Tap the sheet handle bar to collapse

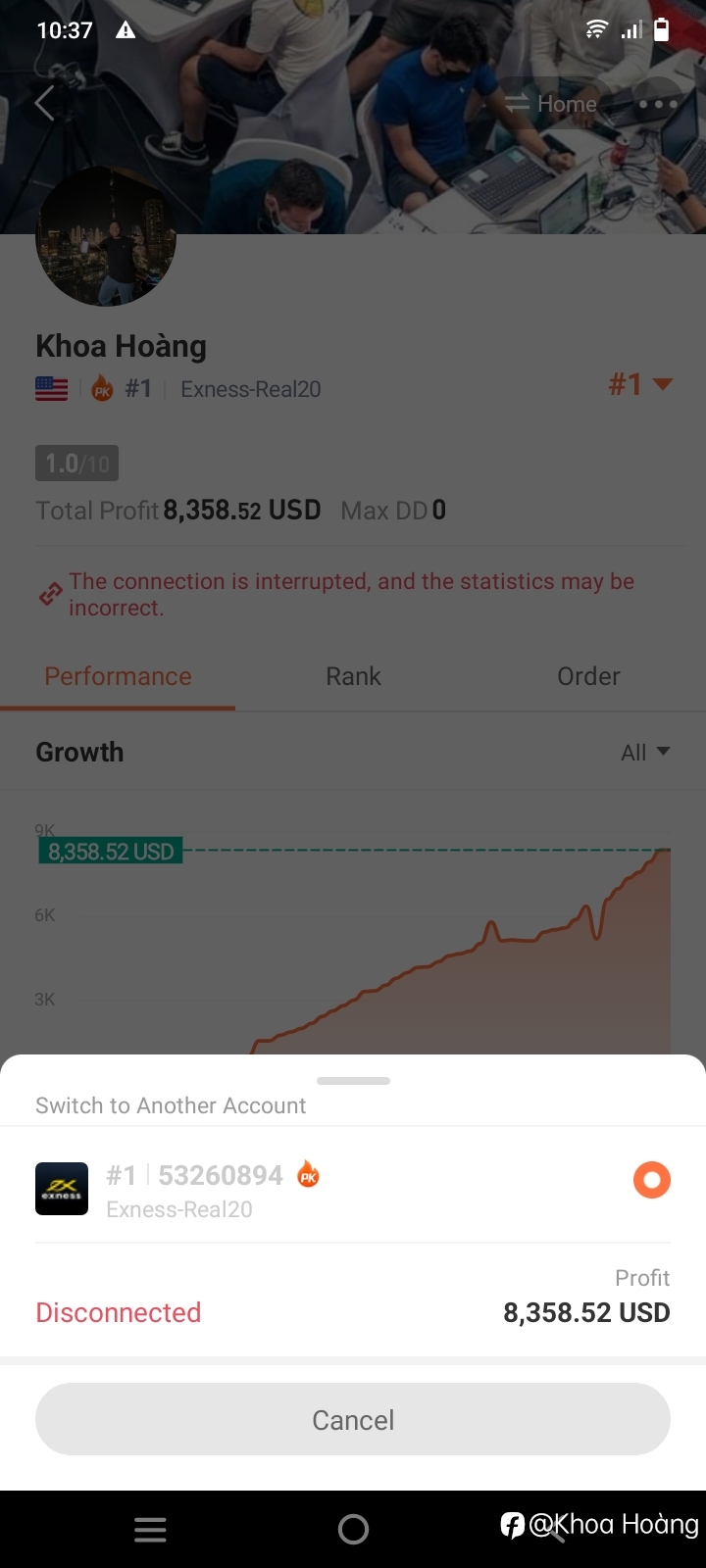354,1081
